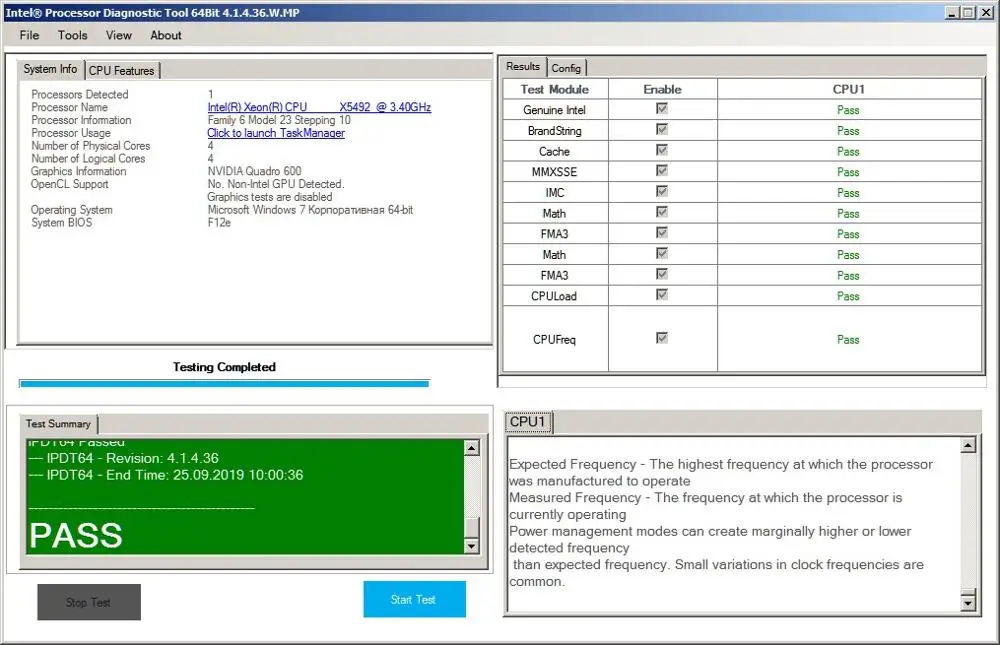Select the Results tab
The image size is (1000, 645).
pyautogui.click(x=523, y=66)
